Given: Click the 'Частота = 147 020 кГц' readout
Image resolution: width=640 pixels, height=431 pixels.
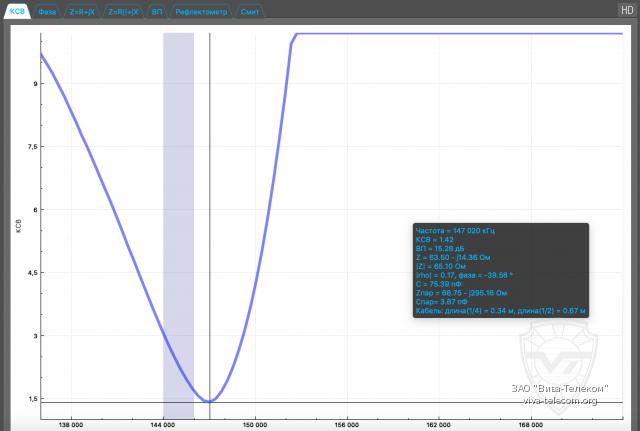Looking at the screenshot, I should pyautogui.click(x=455, y=231).
